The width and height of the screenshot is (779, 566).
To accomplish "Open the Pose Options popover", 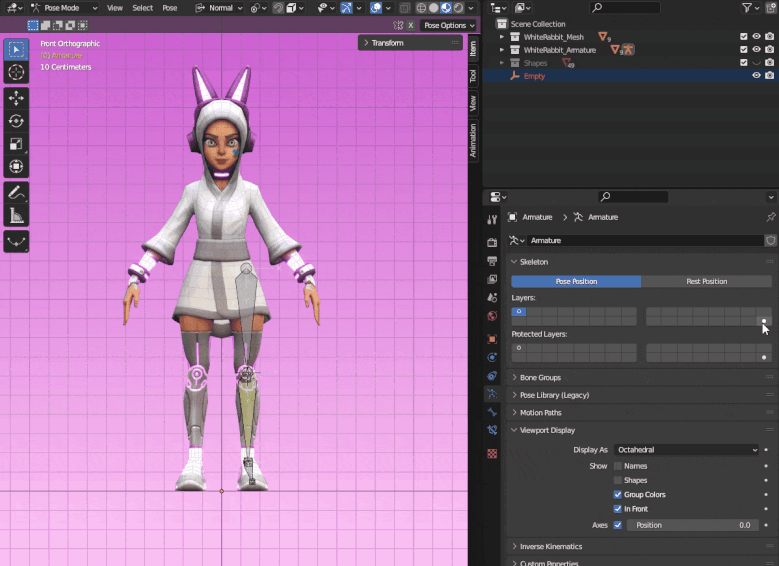I will click(445, 25).
